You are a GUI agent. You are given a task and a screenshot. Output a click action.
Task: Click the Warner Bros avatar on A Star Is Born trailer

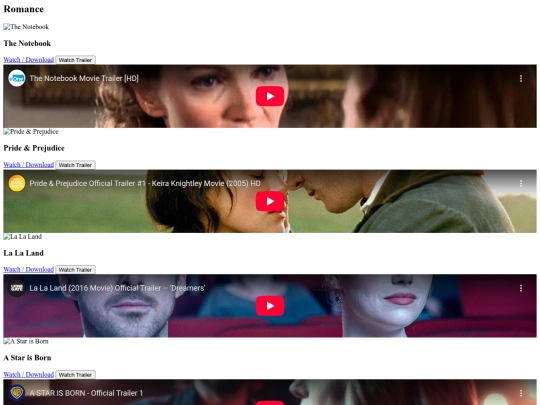tap(17, 393)
